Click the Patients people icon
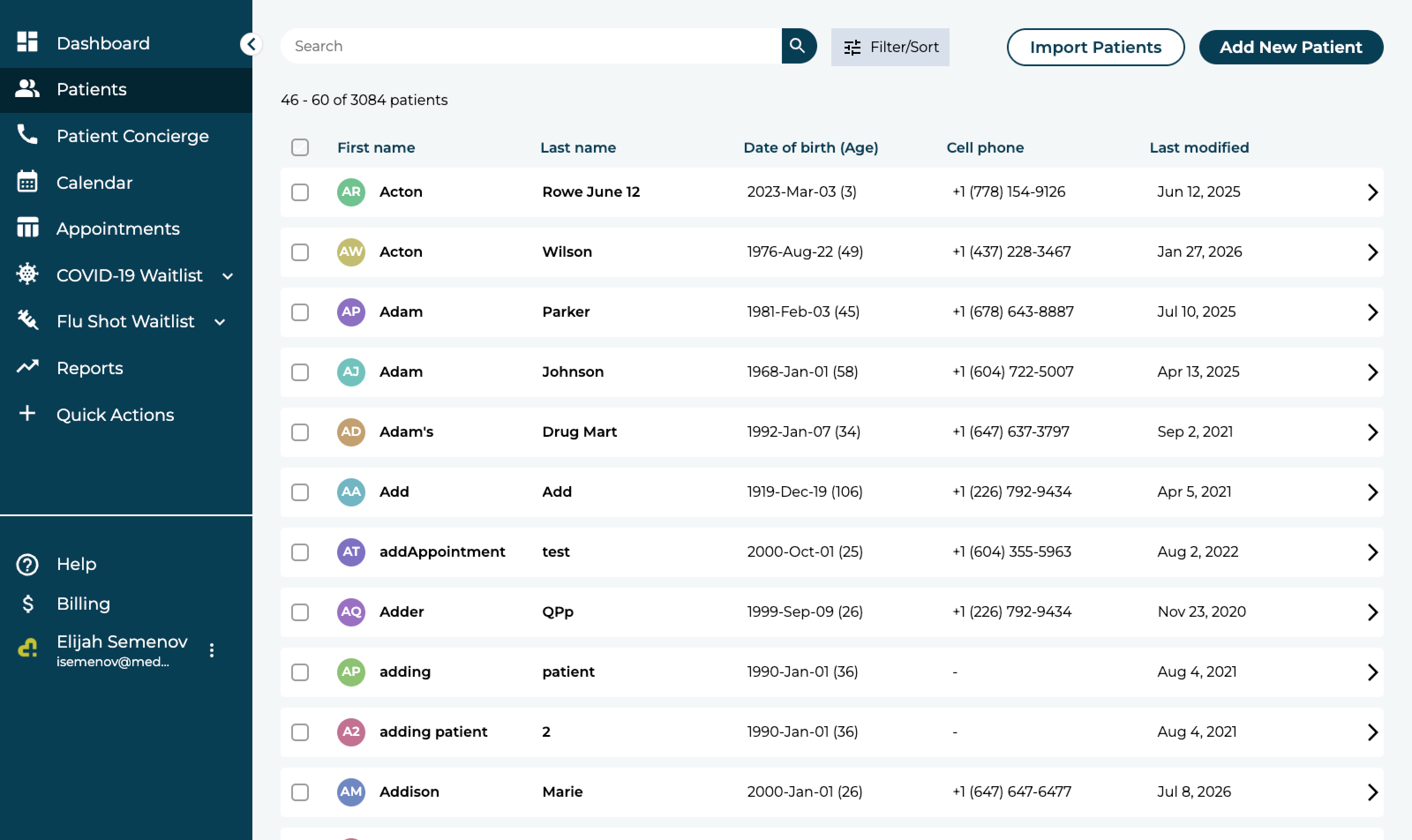 tap(27, 88)
